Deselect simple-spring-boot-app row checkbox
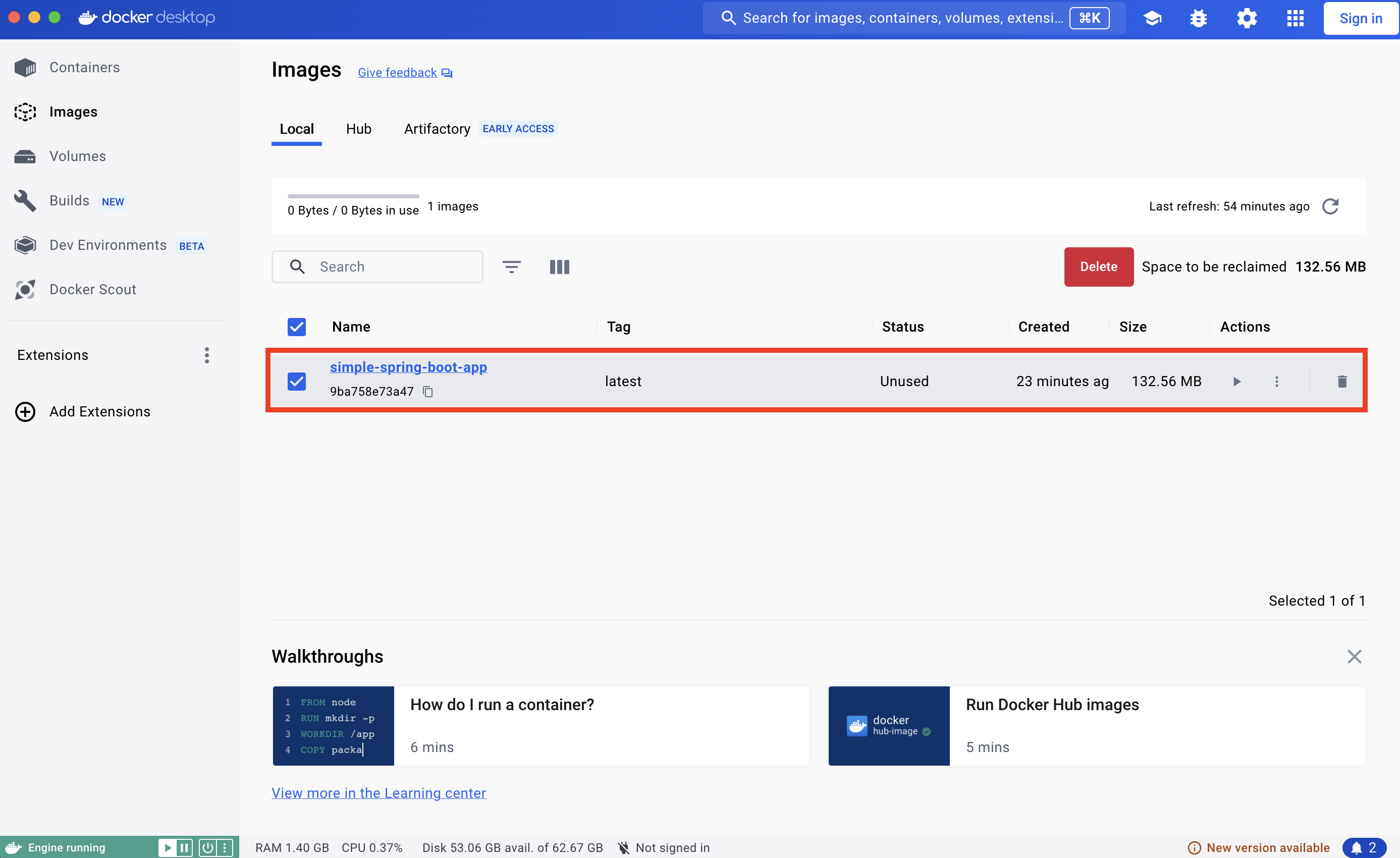 pos(297,381)
